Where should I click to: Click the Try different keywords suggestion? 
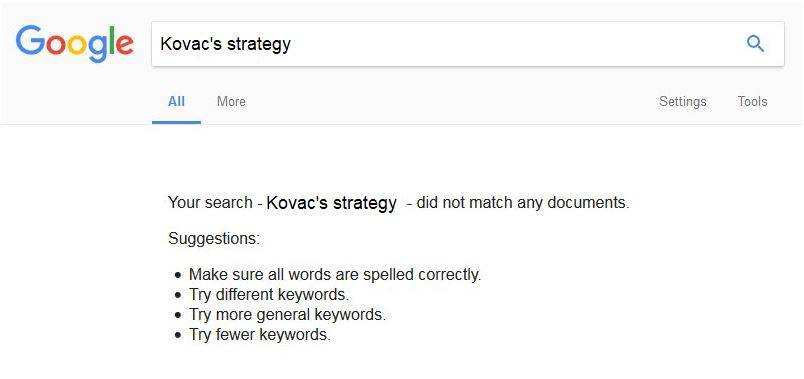(x=269, y=295)
